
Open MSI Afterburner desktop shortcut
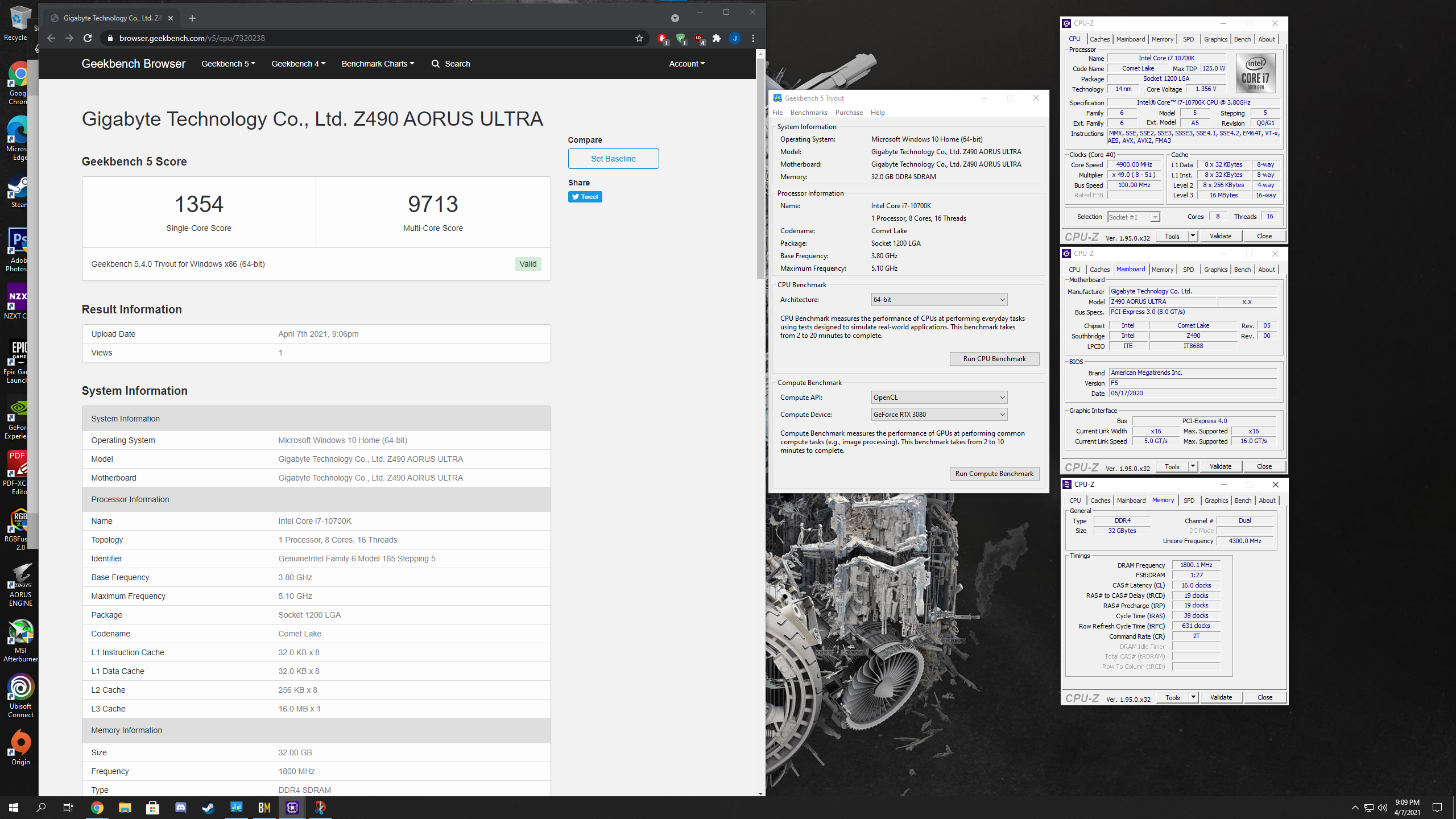pos(20,640)
